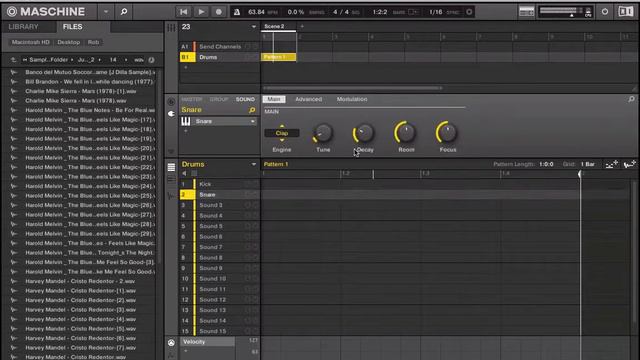Open the mixer view icon in the header

point(527,12)
